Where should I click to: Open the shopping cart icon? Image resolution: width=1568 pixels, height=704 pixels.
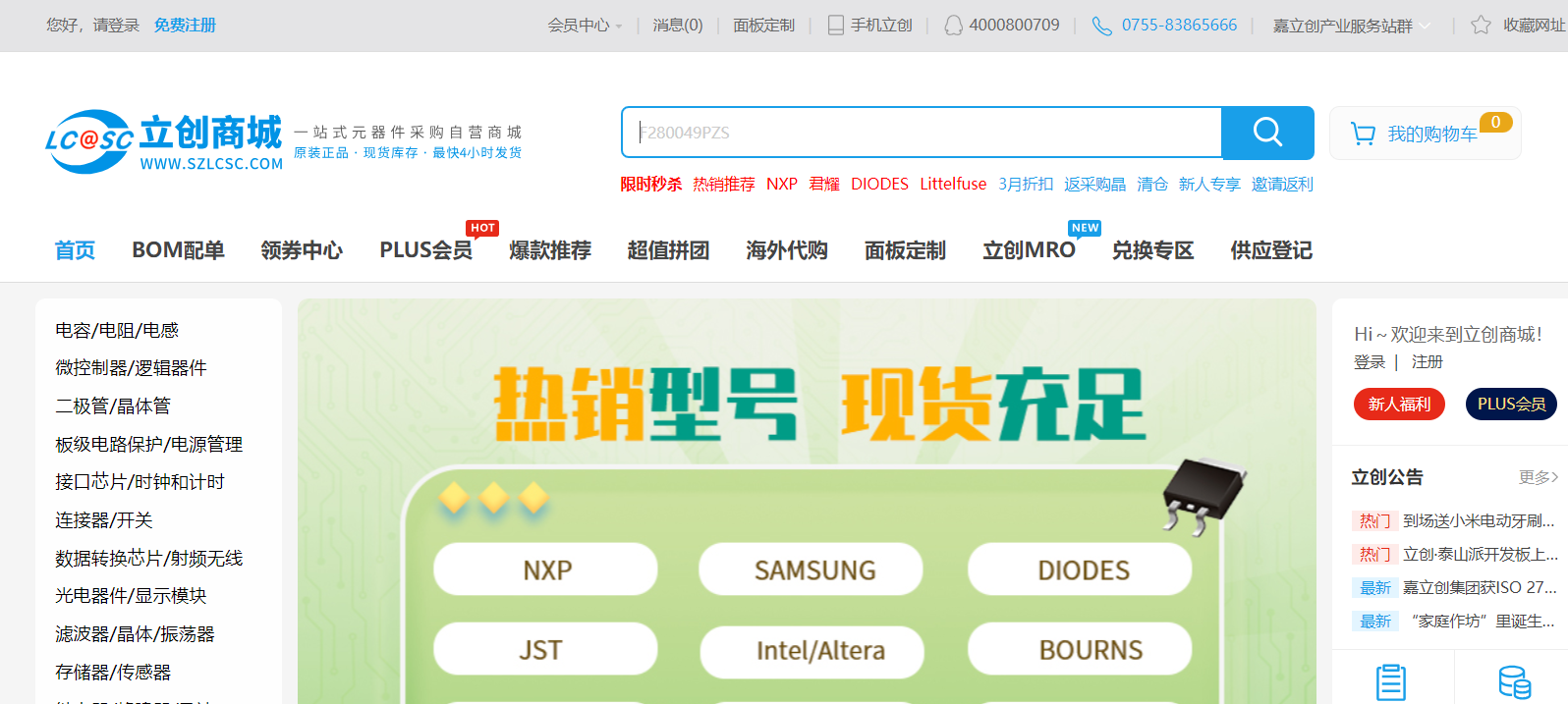tap(1363, 134)
